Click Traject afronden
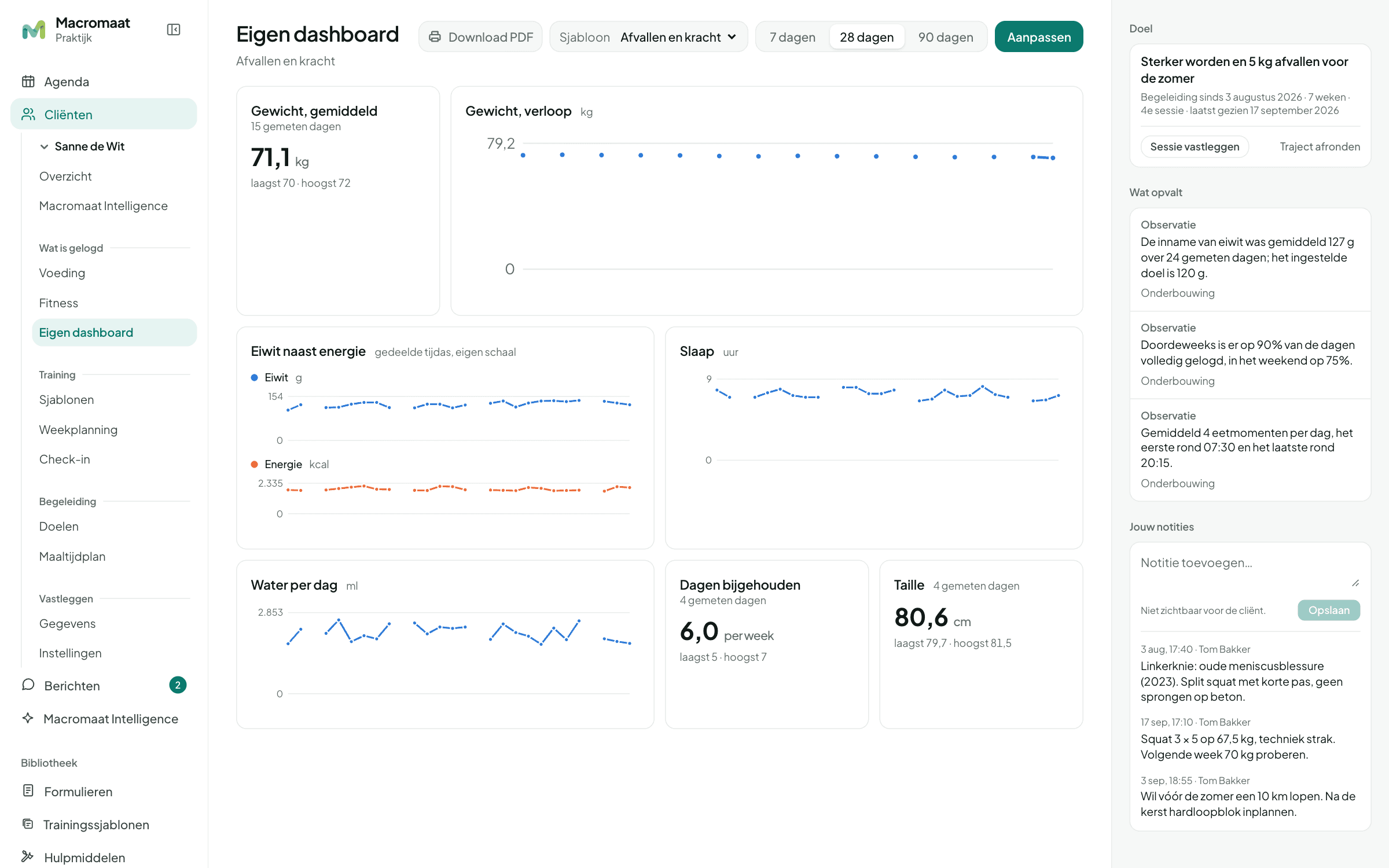The width and height of the screenshot is (1389, 868). [1320, 146]
